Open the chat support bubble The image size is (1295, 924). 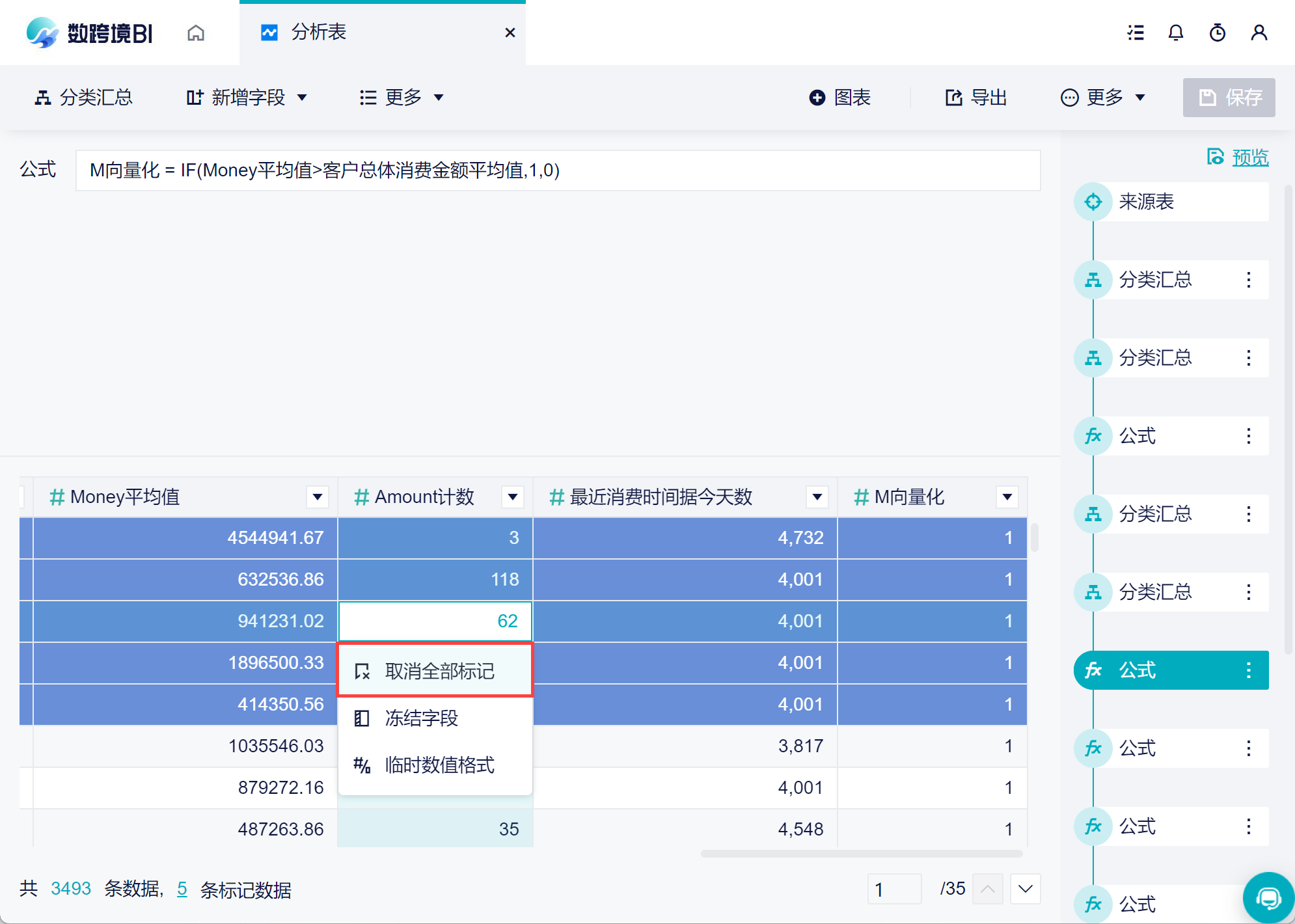pyautogui.click(x=1268, y=898)
